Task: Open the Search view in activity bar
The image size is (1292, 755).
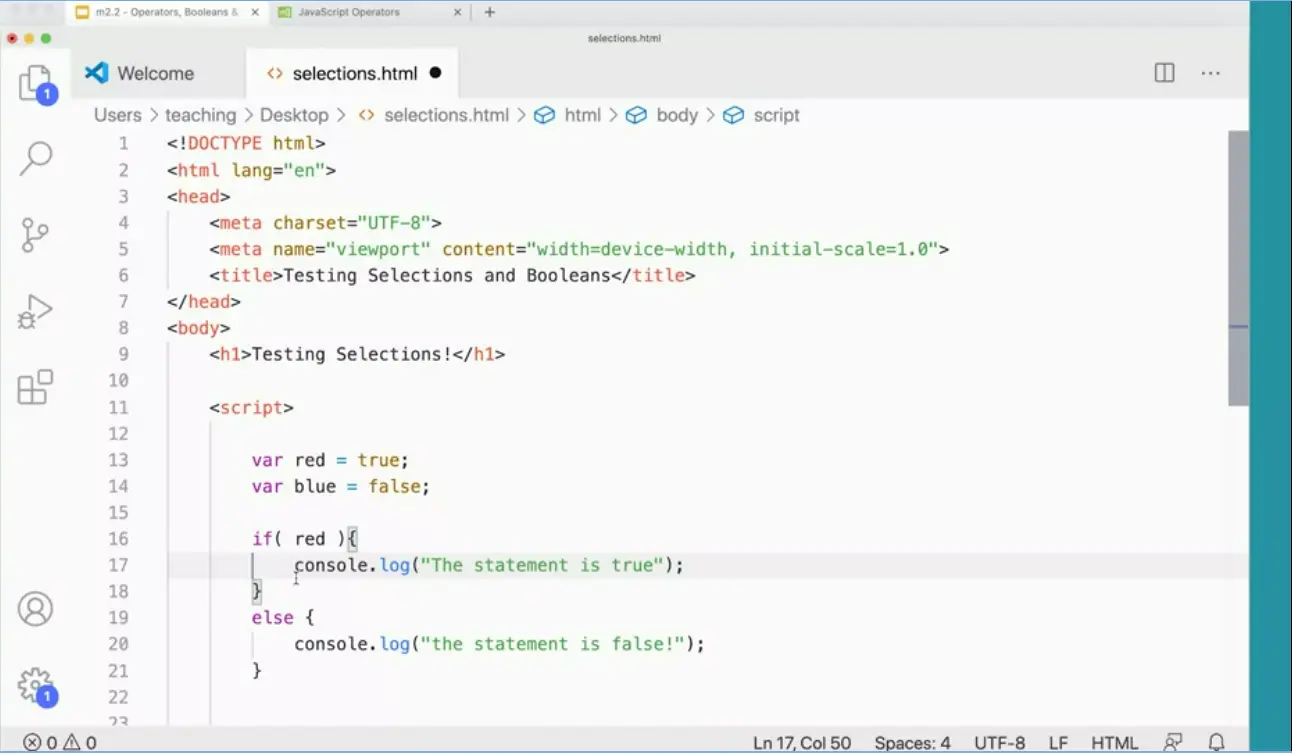Action: point(36,159)
